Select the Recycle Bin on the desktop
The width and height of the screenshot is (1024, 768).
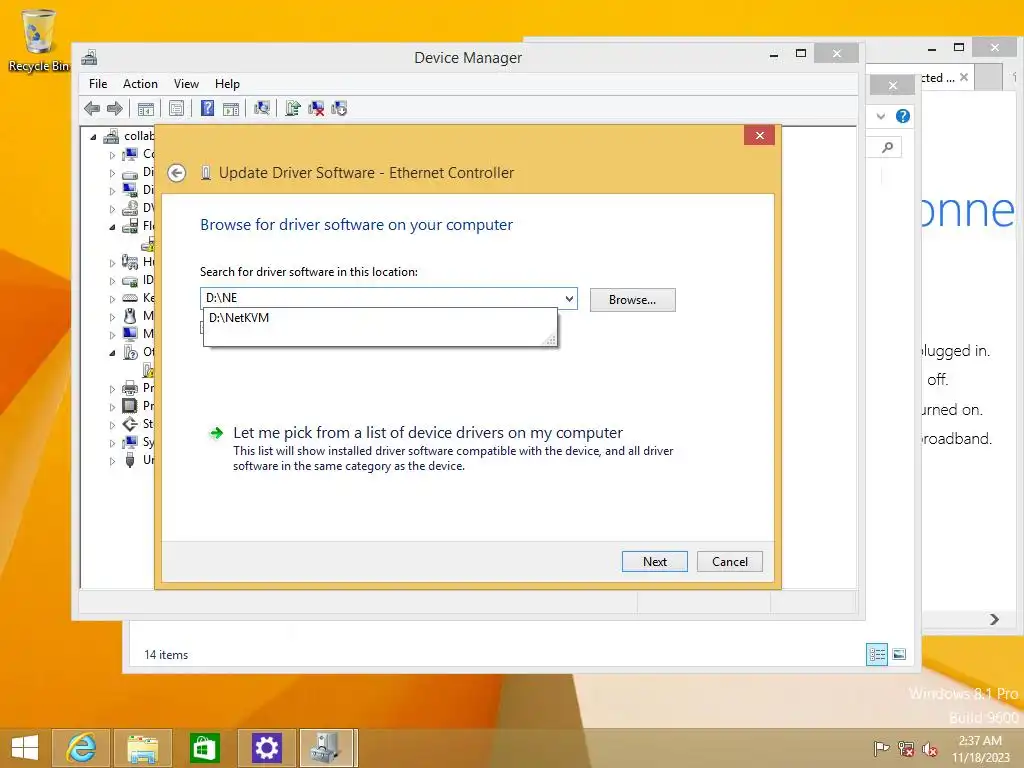pos(38,40)
